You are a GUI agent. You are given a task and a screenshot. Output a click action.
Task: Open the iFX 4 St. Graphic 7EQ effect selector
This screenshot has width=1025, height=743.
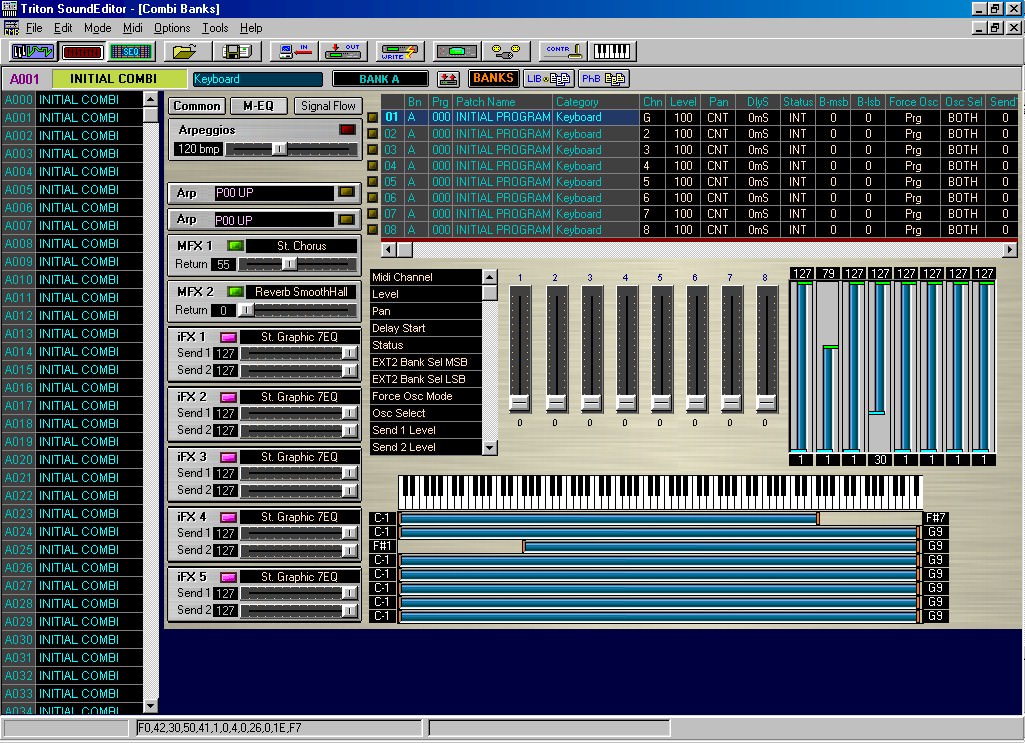pyautogui.click(x=299, y=517)
